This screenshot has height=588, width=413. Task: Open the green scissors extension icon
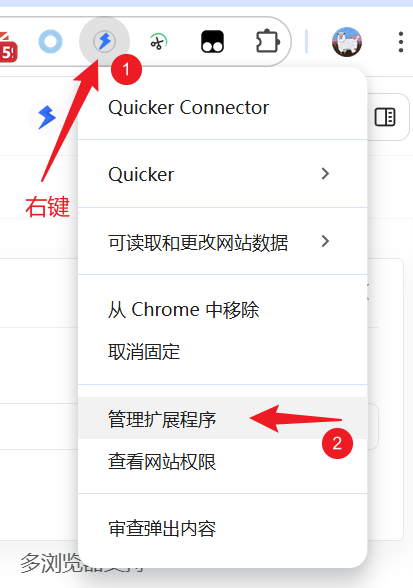pyautogui.click(x=158, y=41)
